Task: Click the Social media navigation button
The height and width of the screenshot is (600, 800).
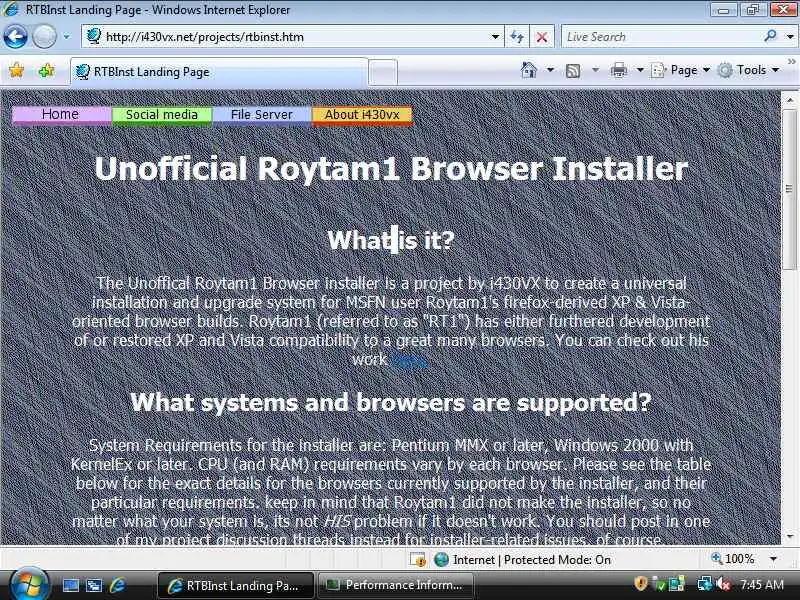Action: [162, 115]
